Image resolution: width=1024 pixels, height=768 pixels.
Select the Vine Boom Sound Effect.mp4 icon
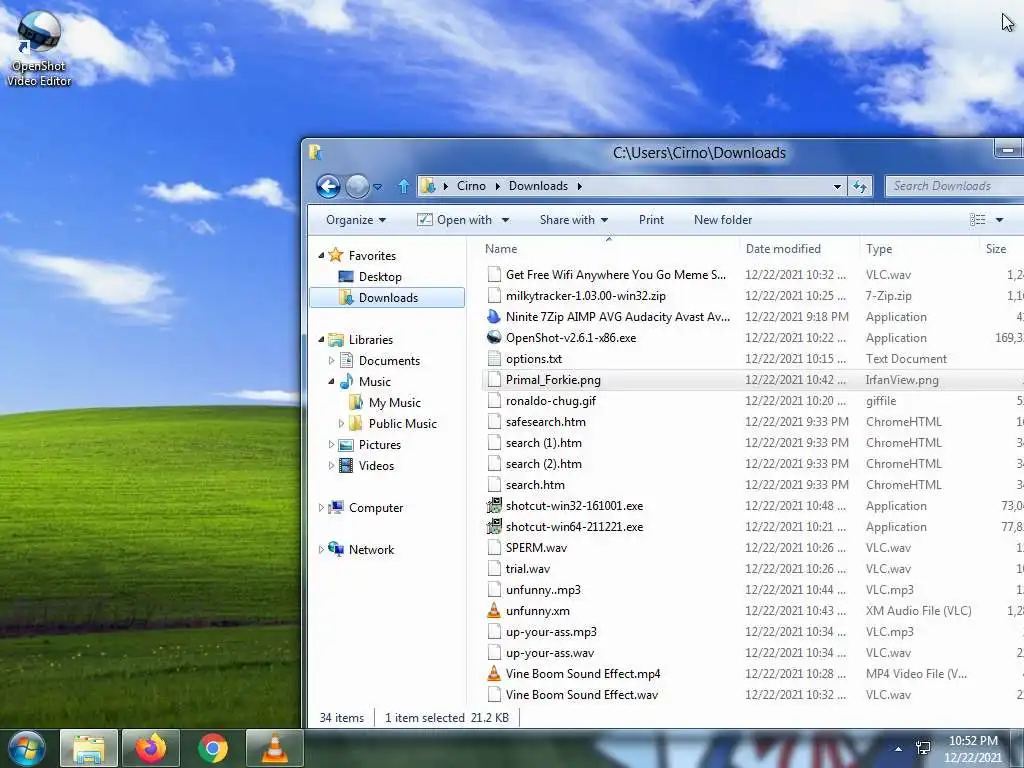(494, 673)
